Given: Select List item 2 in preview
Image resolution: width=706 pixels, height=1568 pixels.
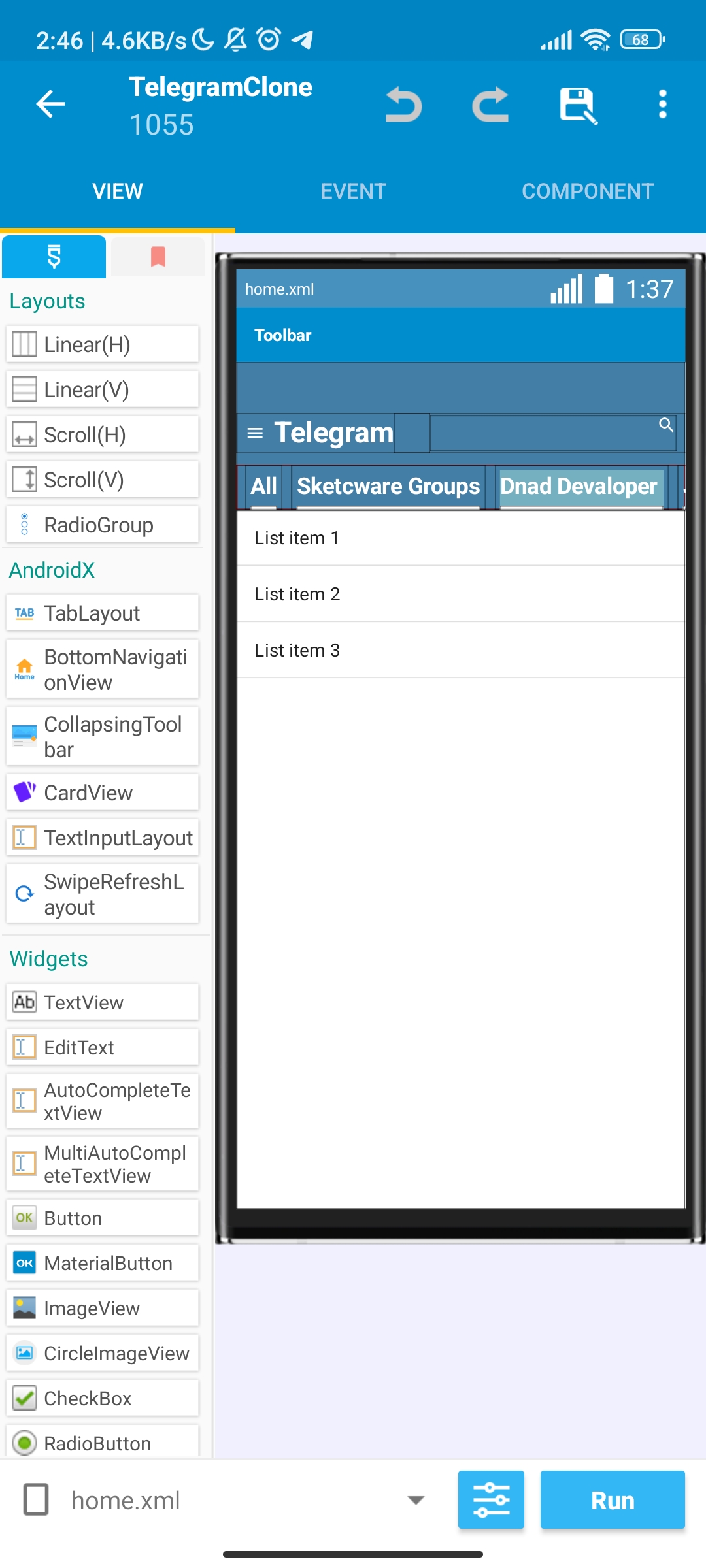Looking at the screenshot, I should pos(460,594).
